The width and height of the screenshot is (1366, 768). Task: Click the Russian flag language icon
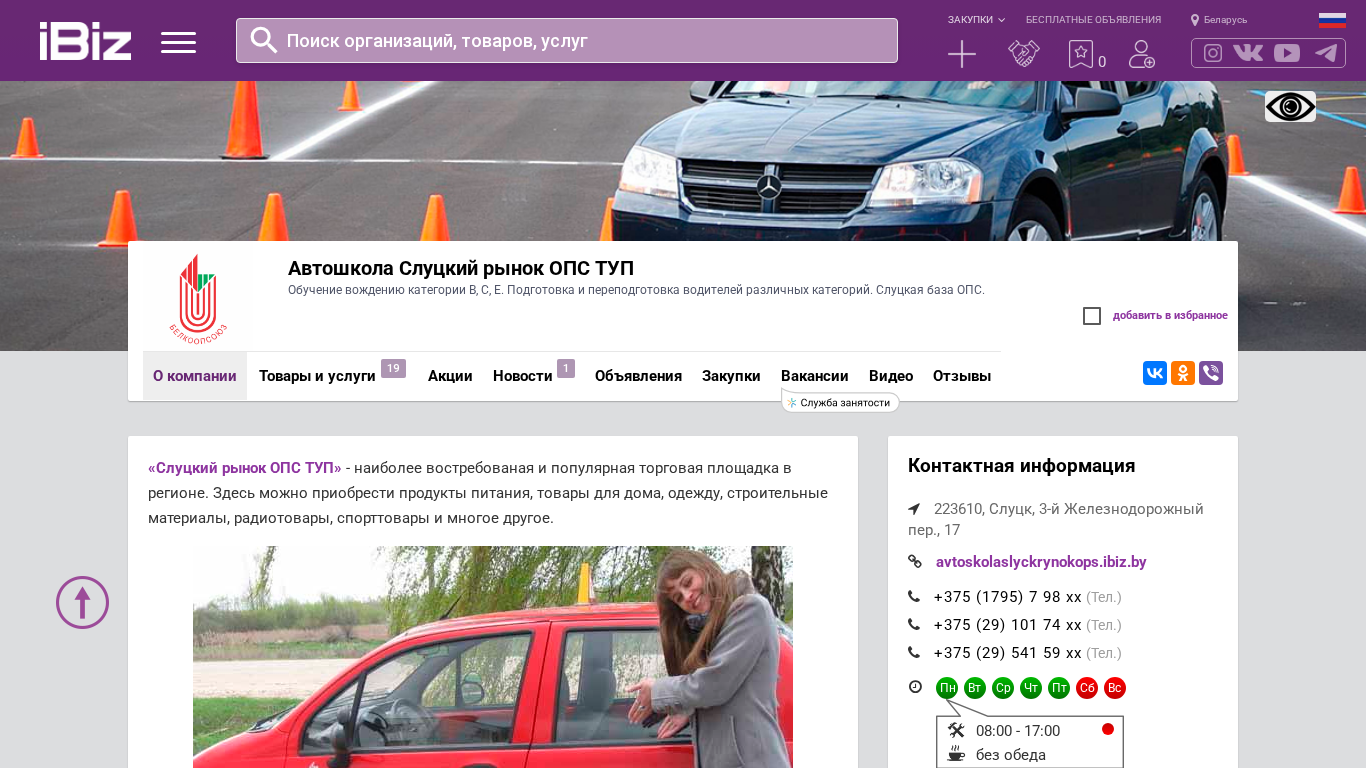coord(1332,20)
